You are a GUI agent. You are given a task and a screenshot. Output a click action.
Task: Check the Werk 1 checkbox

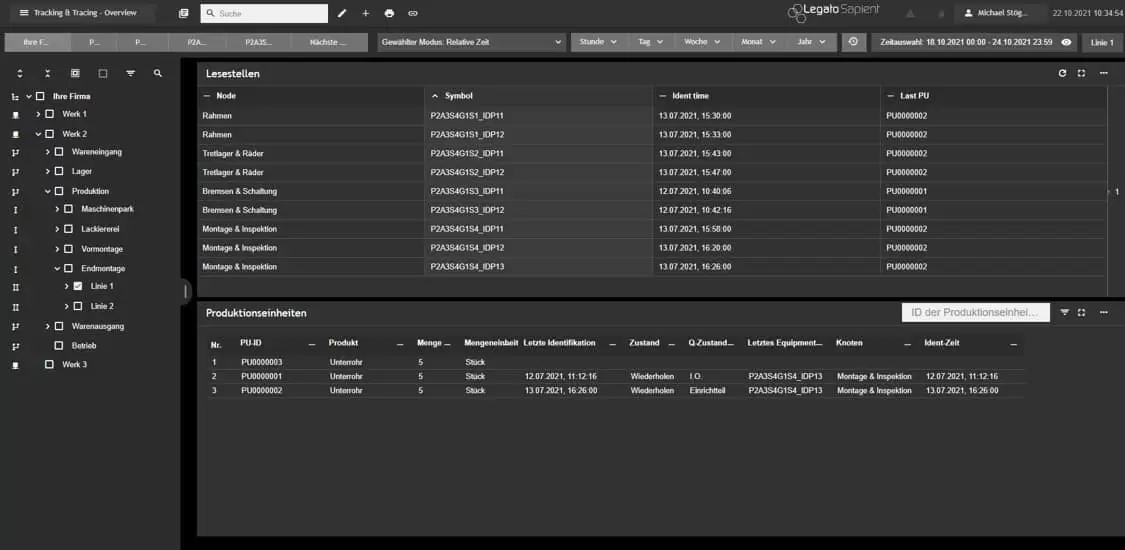[x=50, y=114]
